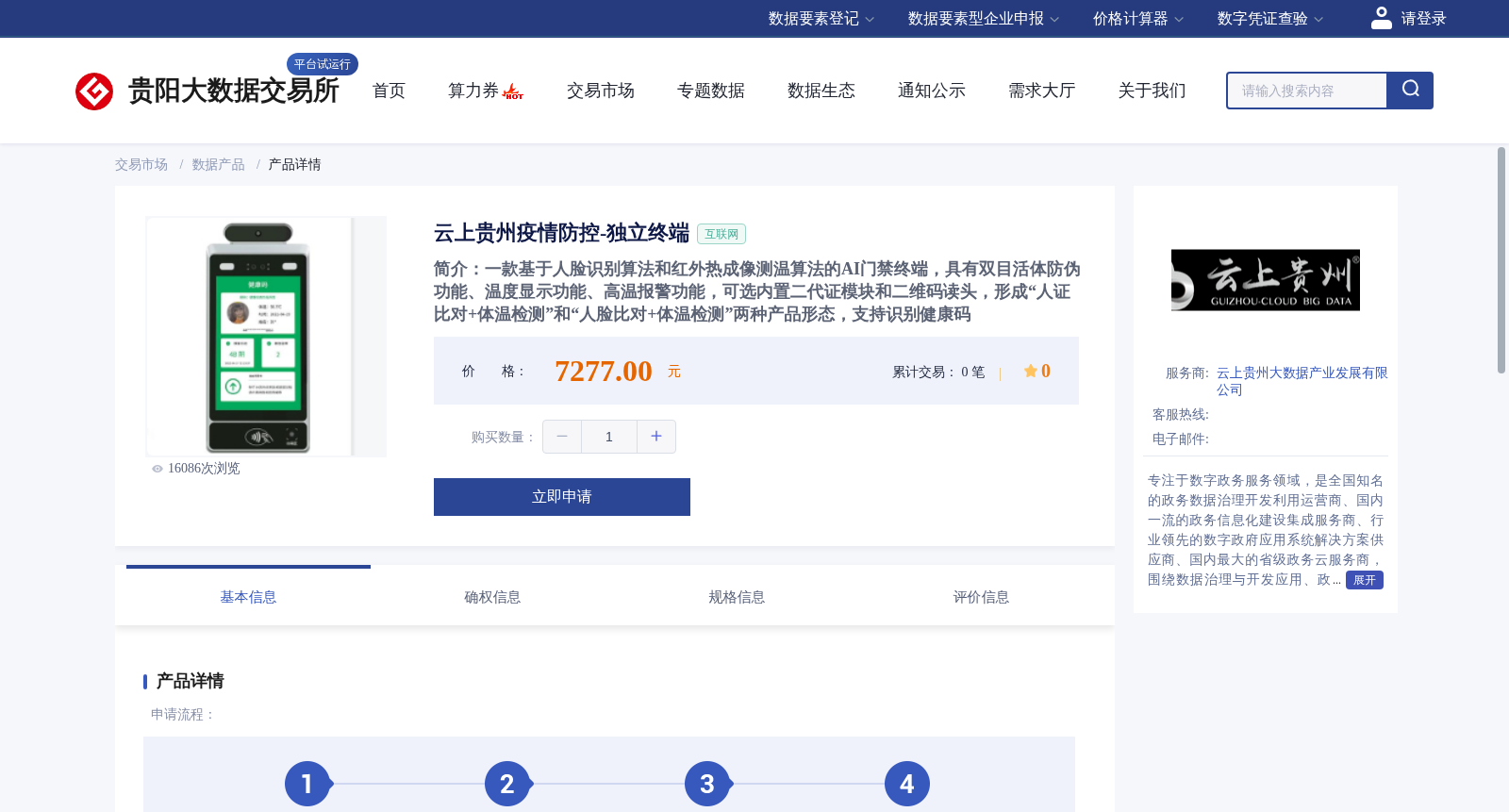Open the 数据要素型企业申报 dropdown menu
This screenshot has width=1509, height=812.
(x=984, y=19)
